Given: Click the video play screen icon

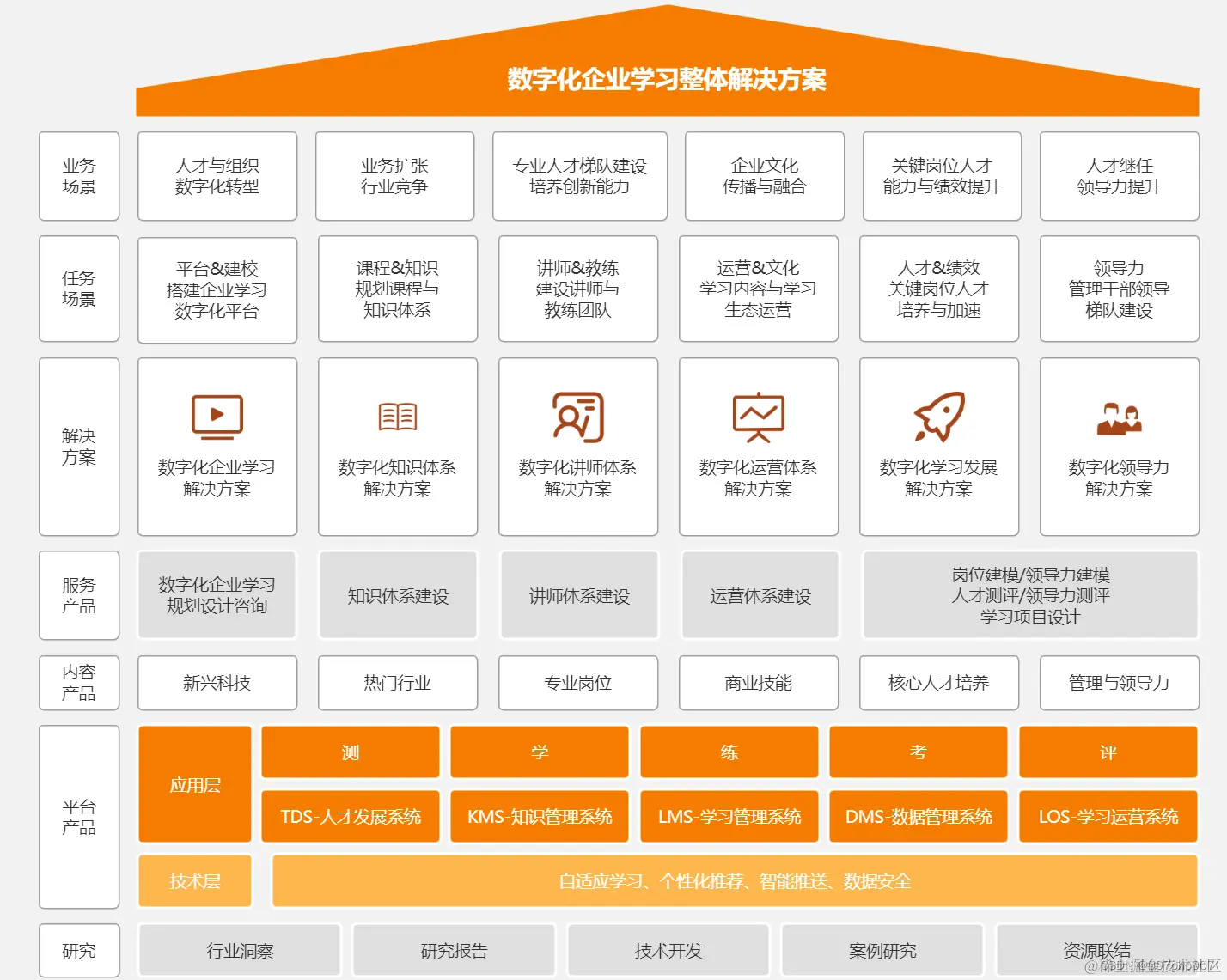Looking at the screenshot, I should pos(217,417).
